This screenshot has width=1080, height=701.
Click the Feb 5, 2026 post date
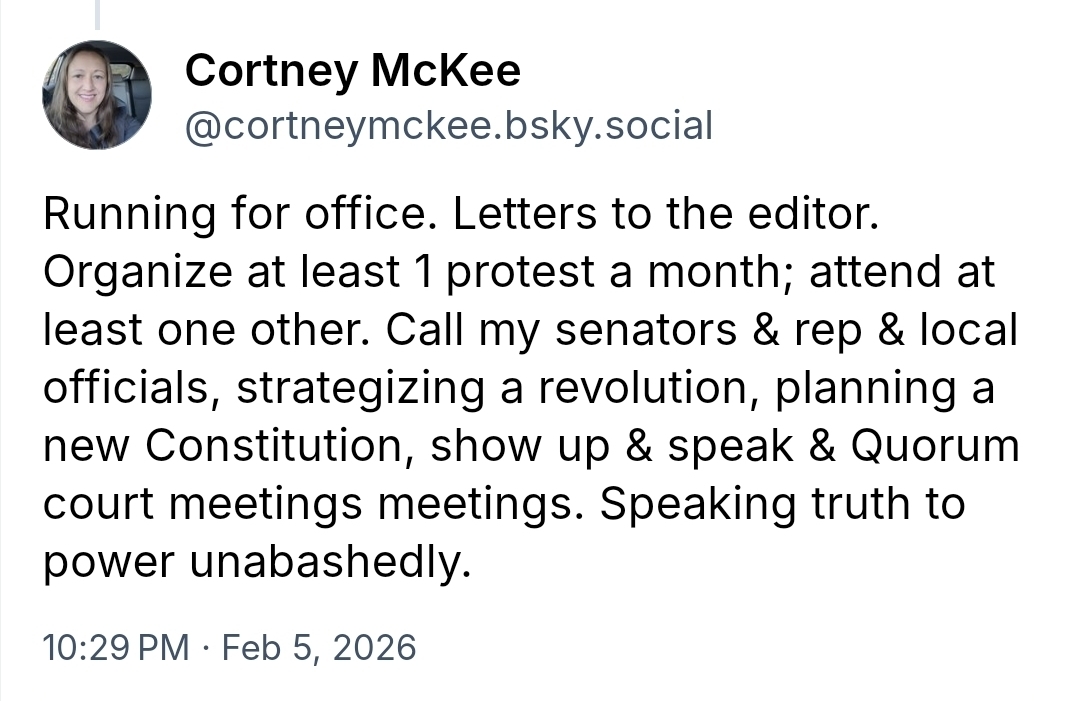click(318, 647)
